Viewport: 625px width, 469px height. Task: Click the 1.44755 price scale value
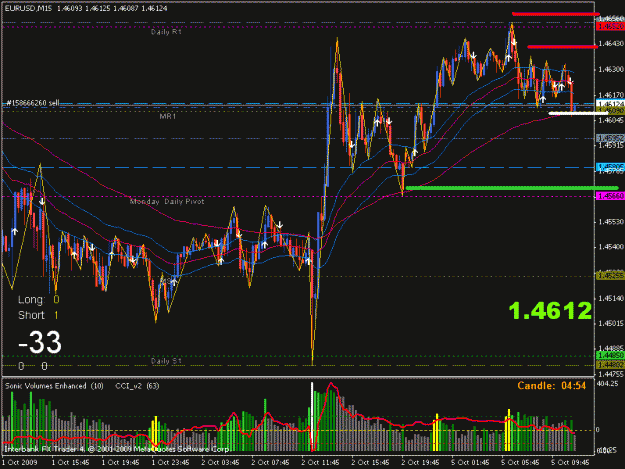click(x=611, y=374)
